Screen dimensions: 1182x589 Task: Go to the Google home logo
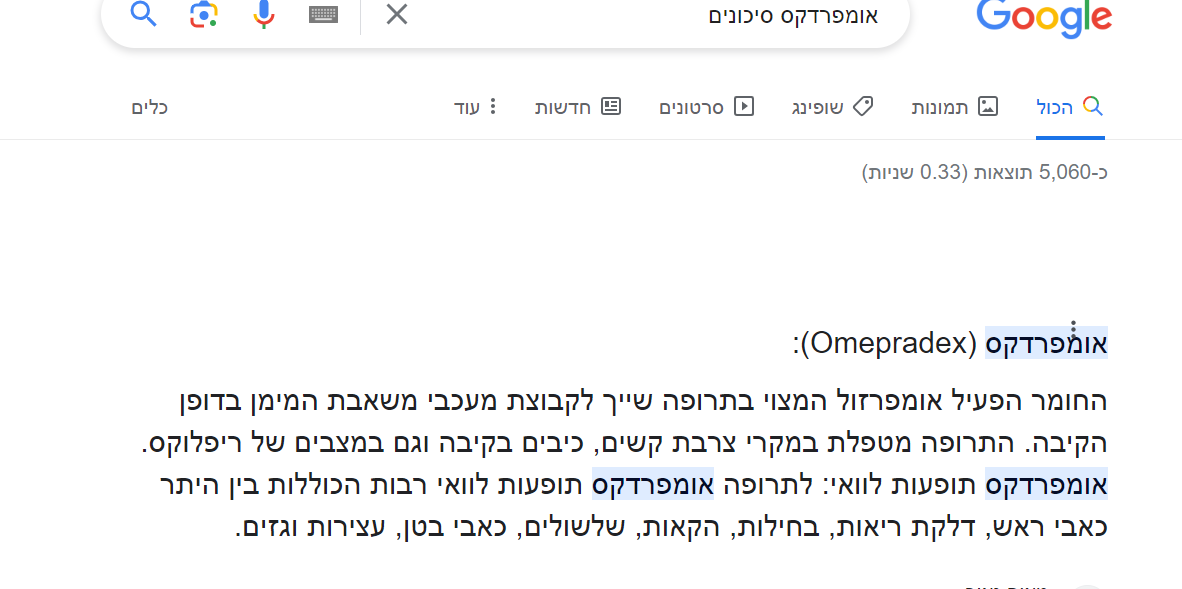pyautogui.click(x=1044, y=18)
